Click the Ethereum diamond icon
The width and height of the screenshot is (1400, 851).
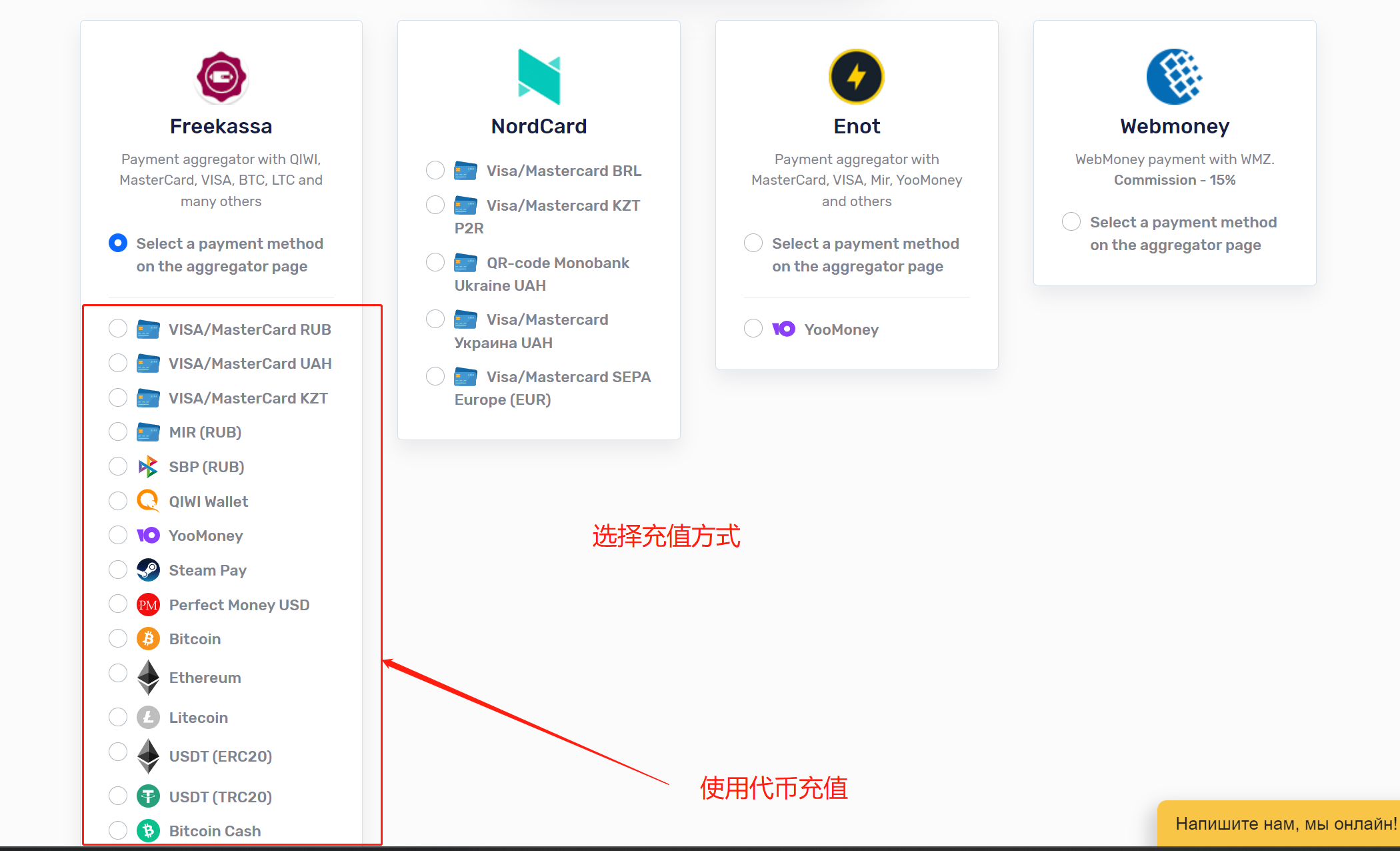(x=148, y=678)
